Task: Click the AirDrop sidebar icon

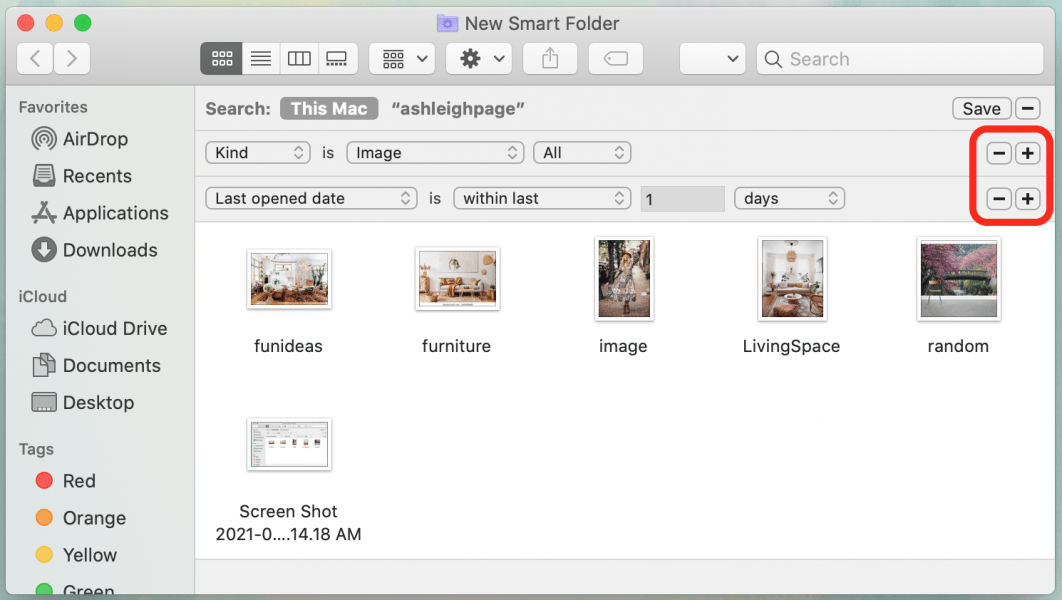Action: tap(44, 139)
